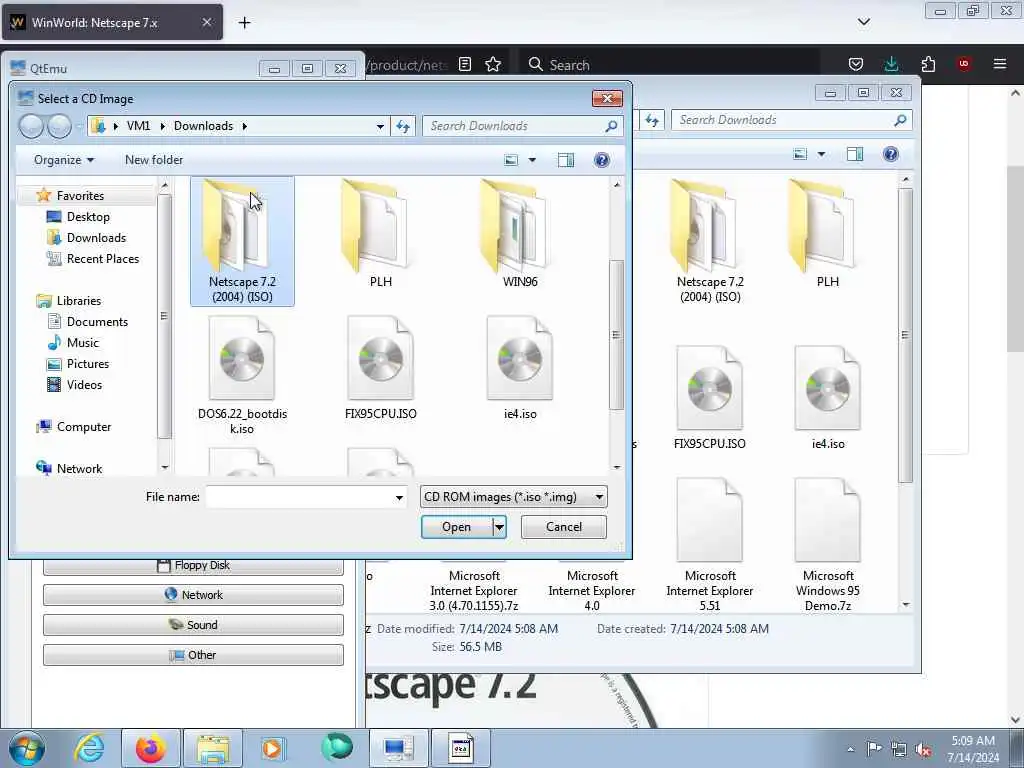Open view options dropdown in background Explorer
The image size is (1024, 768).
coord(821,154)
